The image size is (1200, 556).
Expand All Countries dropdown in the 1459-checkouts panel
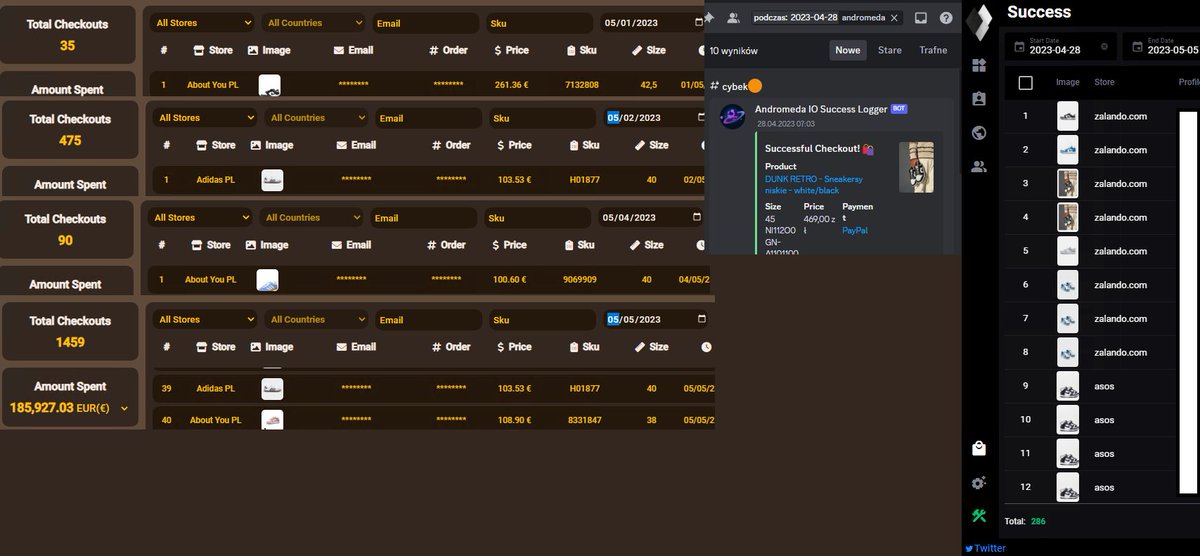pos(316,320)
